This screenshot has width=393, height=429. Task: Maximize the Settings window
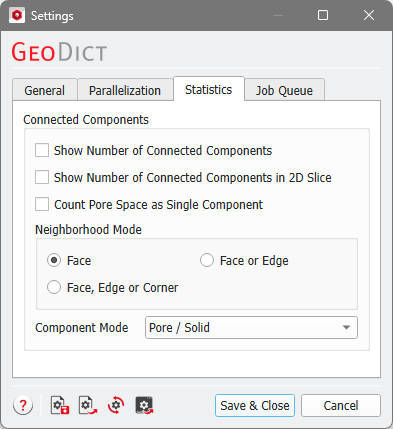[323, 15]
